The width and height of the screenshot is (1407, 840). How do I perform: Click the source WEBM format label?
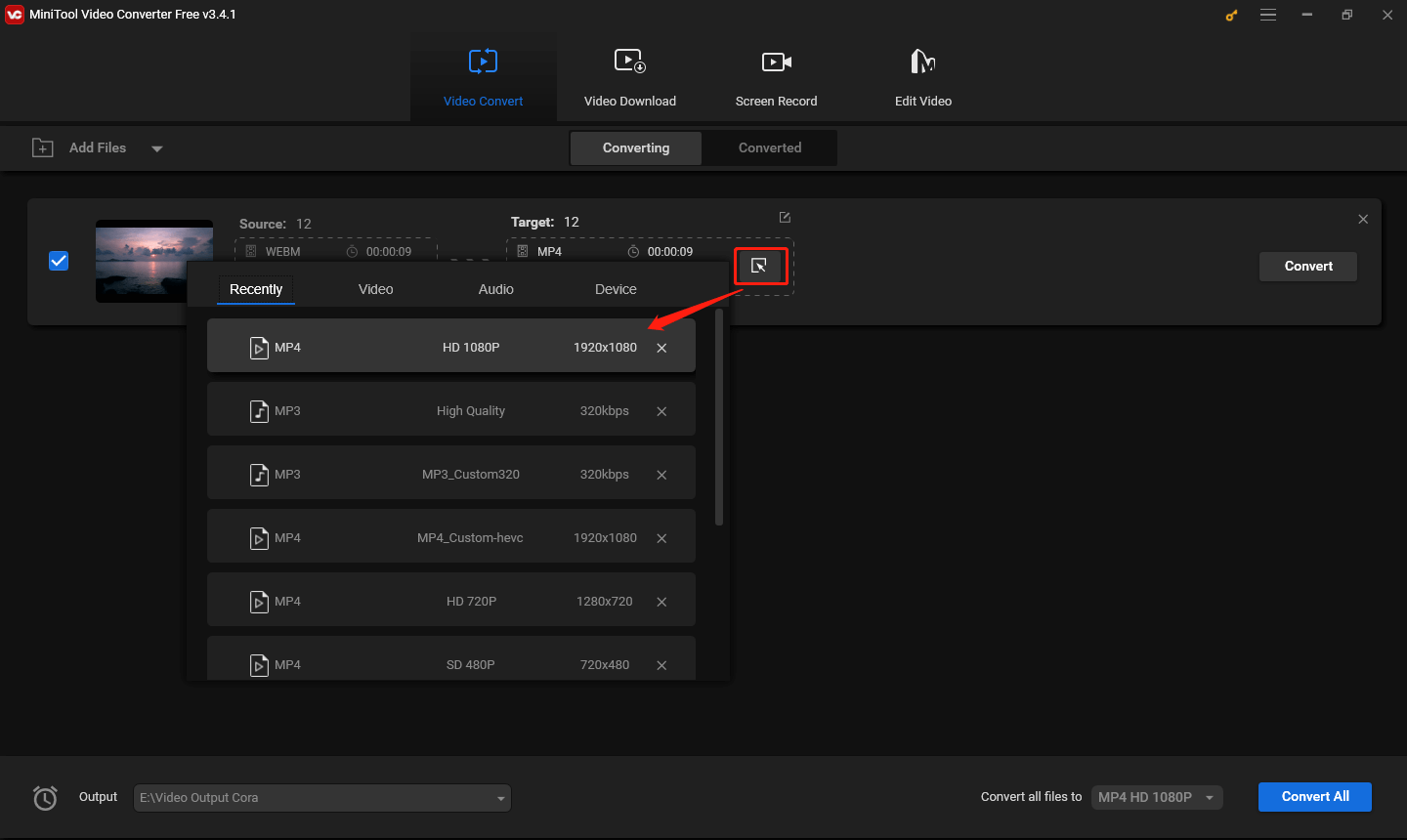(x=283, y=252)
